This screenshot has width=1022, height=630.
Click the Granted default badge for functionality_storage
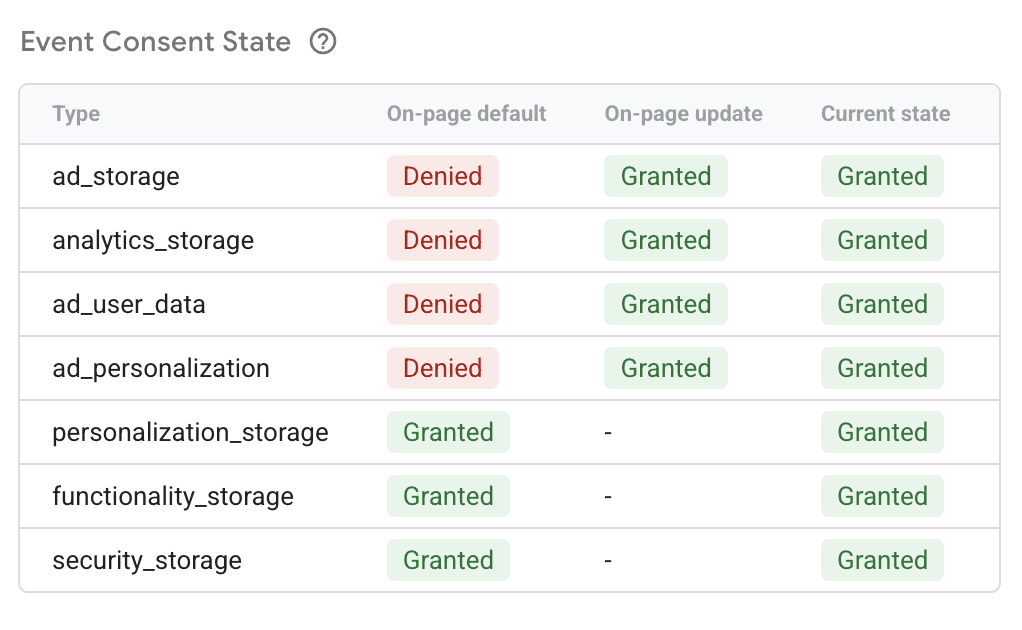pyautogui.click(x=448, y=497)
